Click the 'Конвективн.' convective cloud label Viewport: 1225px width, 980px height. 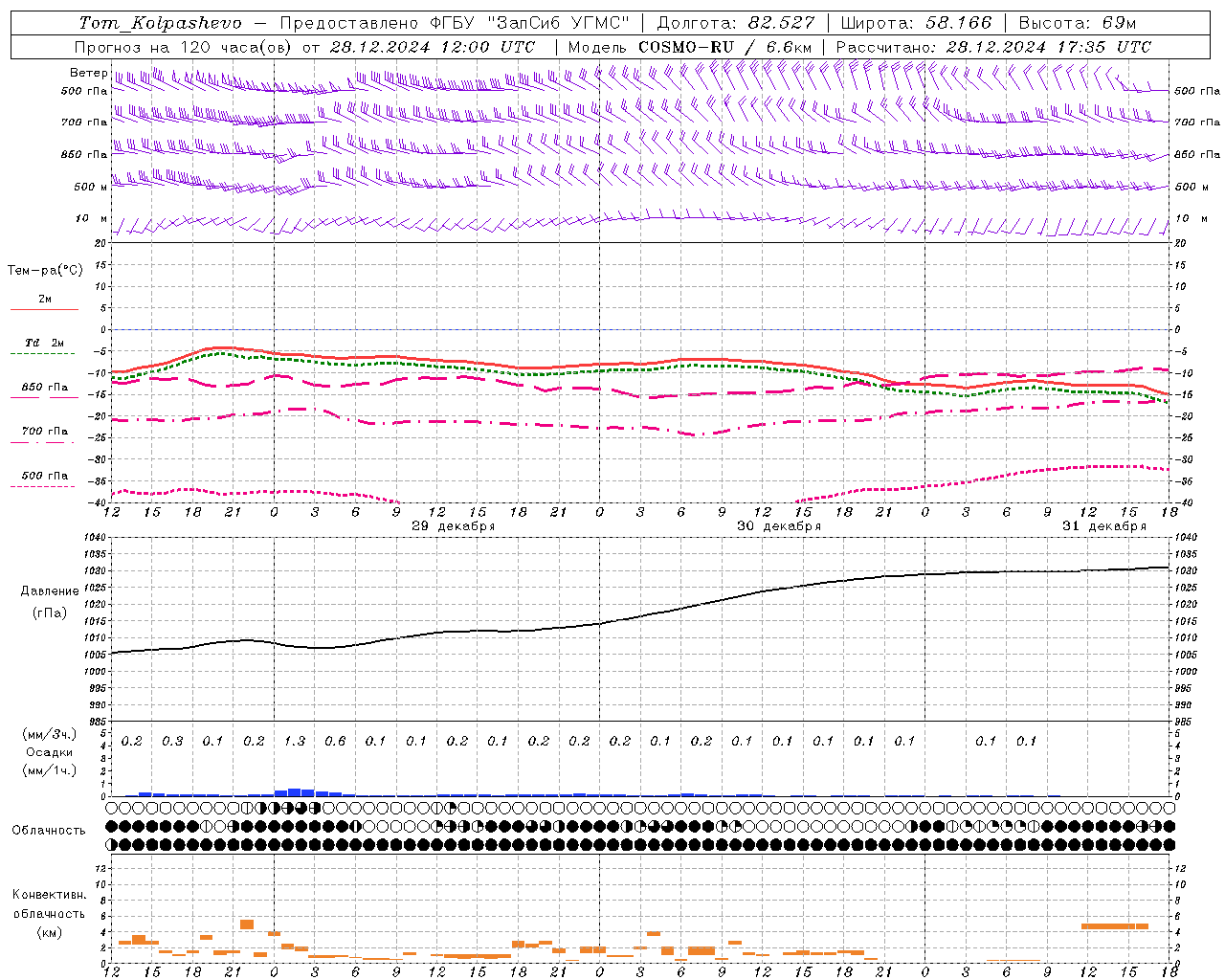pos(49,895)
